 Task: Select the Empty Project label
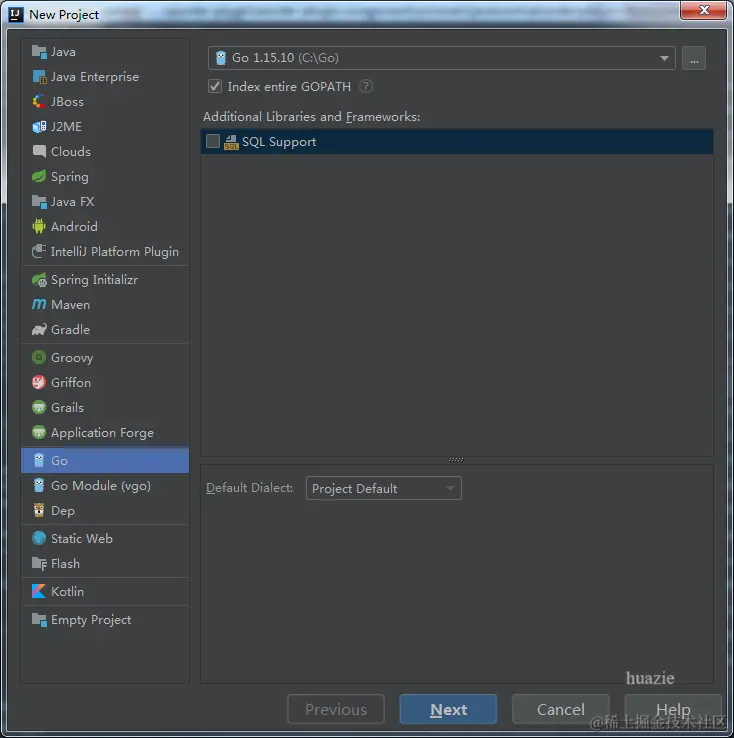click(x=91, y=620)
